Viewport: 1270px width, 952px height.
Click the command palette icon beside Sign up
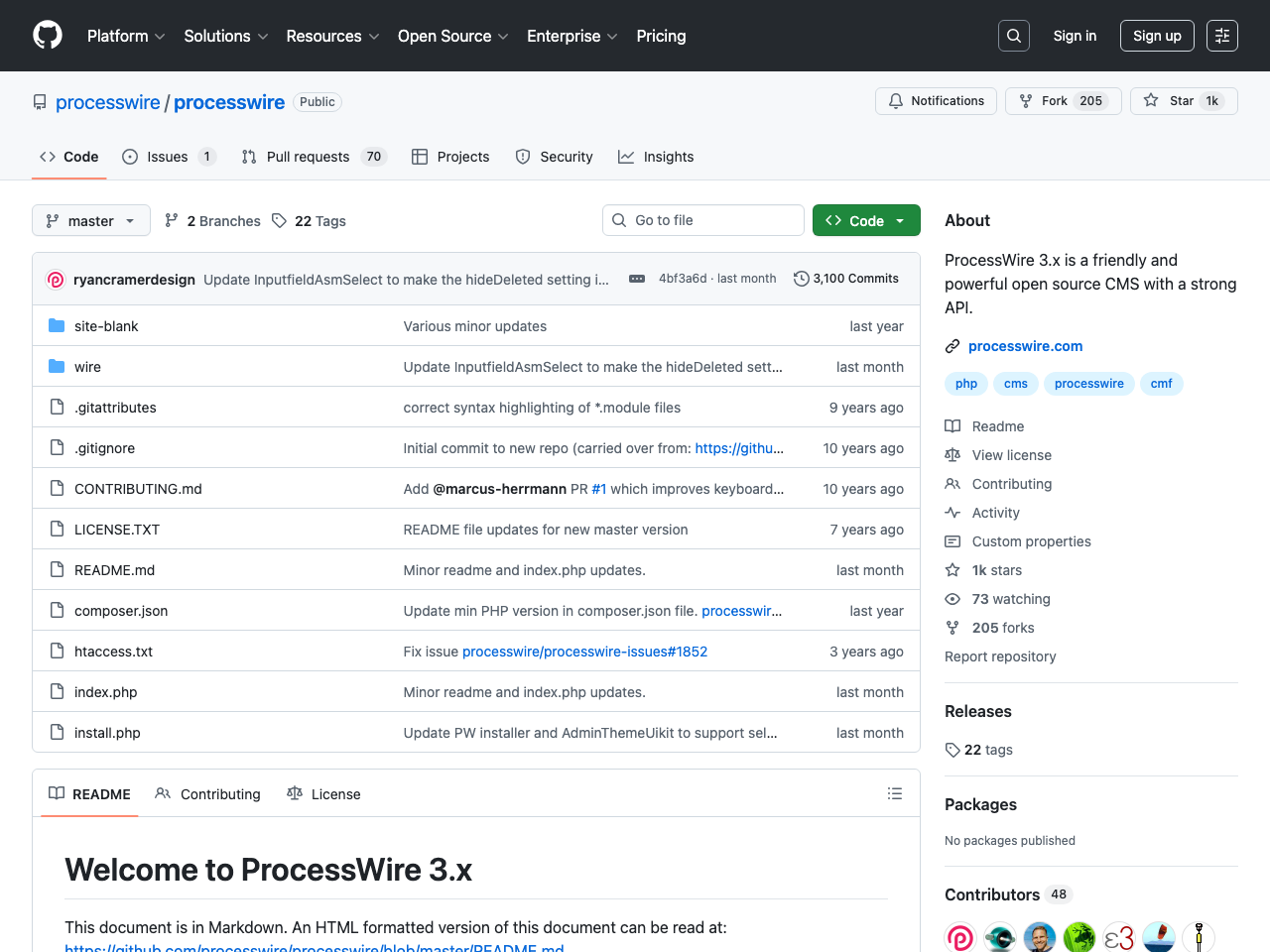coord(1221,35)
